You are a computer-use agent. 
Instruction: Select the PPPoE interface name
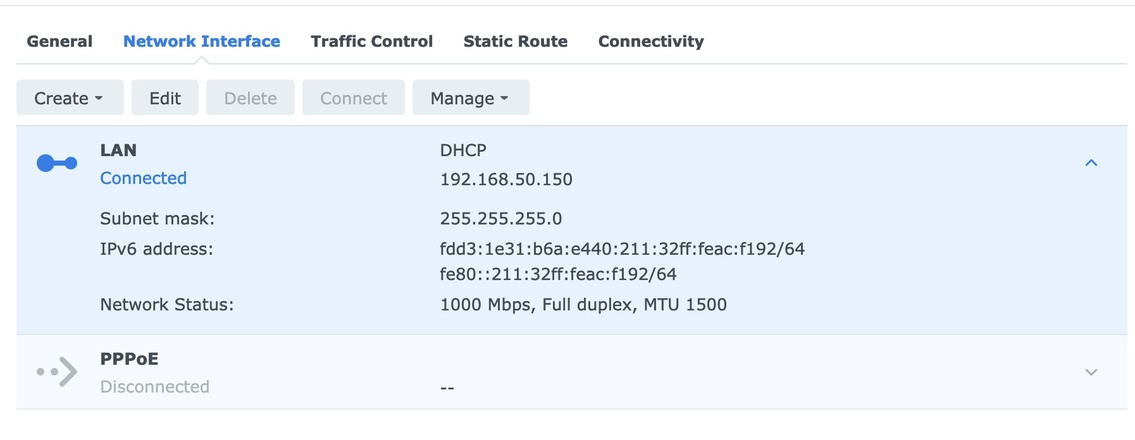[x=129, y=358]
